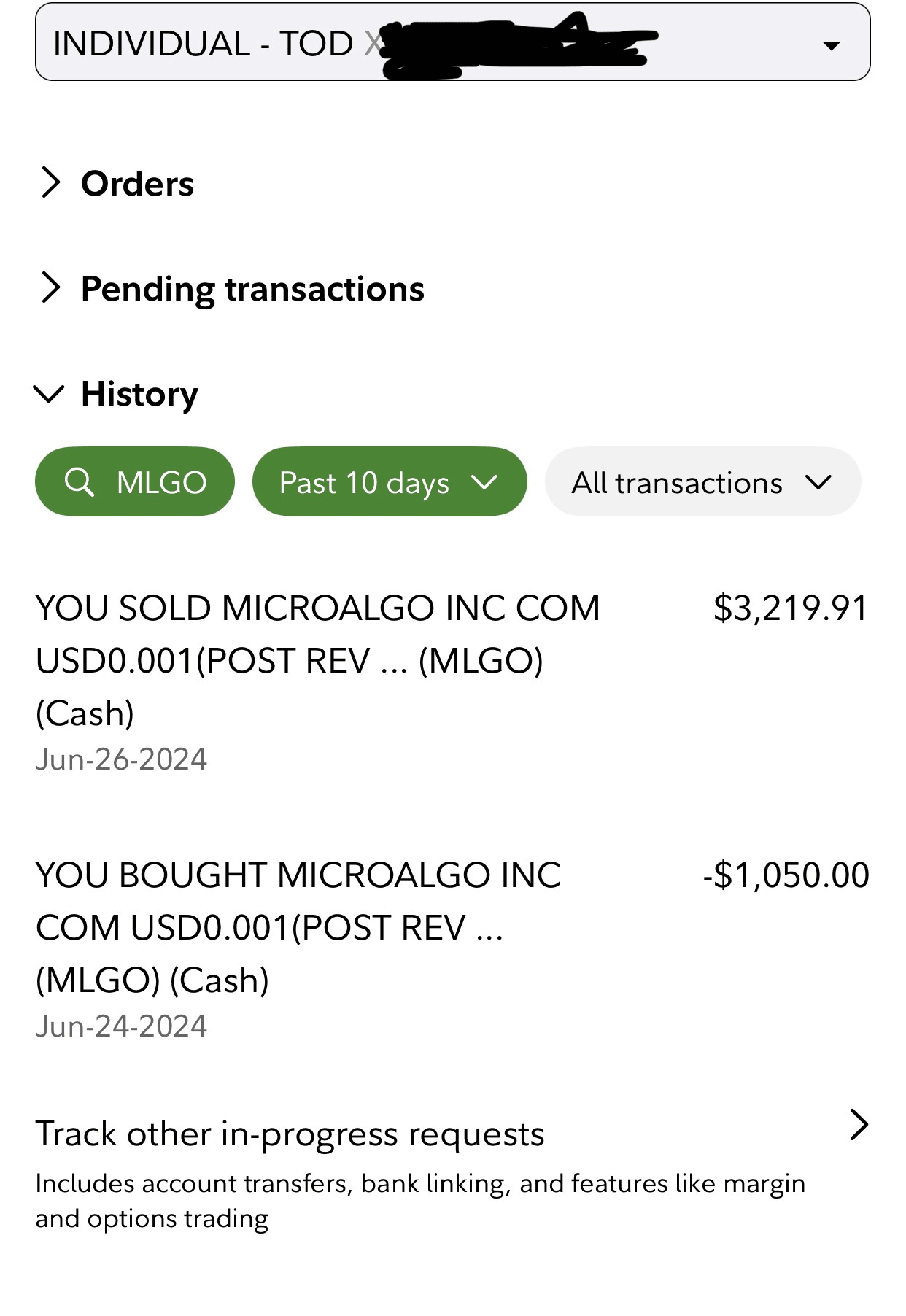Click the Orders heading
This screenshot has width=906, height=1316.
click(x=137, y=183)
